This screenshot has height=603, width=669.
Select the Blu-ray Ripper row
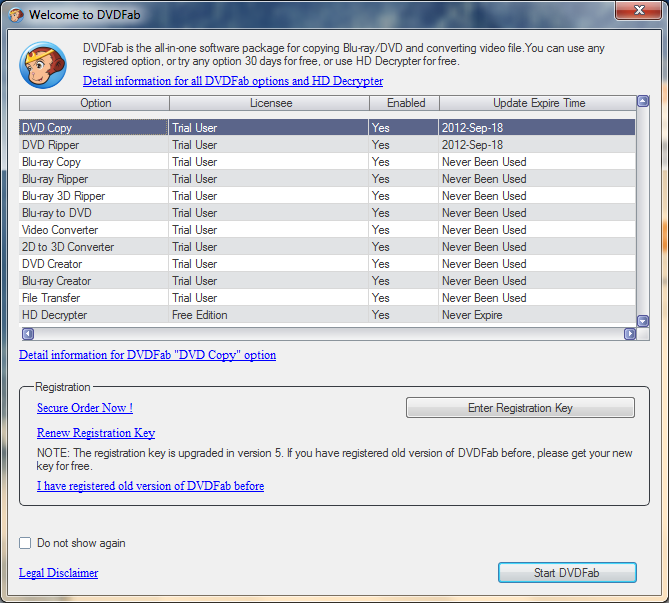(x=327, y=179)
